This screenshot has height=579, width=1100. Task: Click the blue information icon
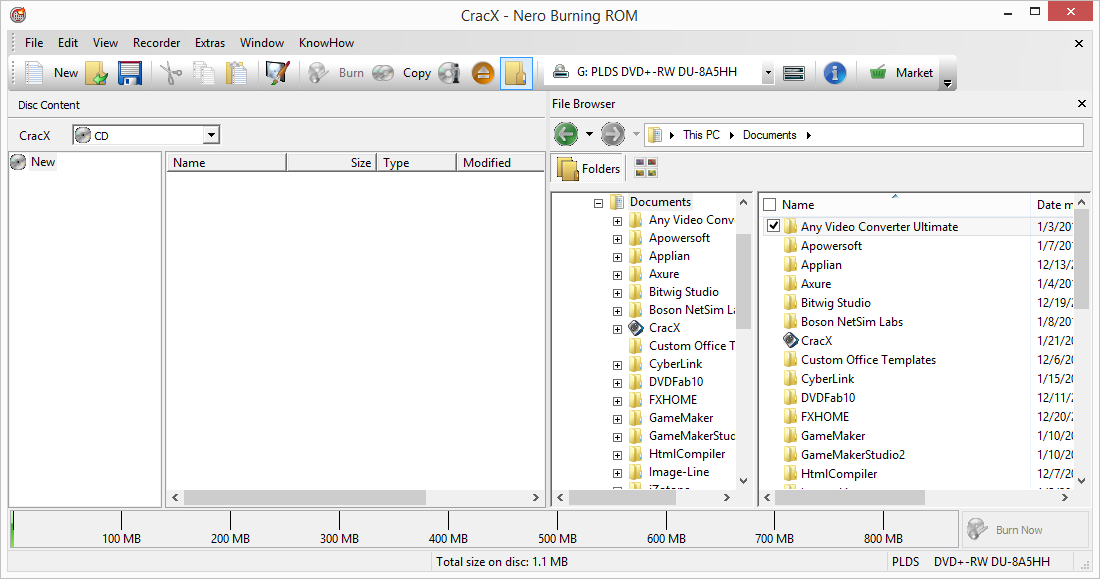pyautogui.click(x=834, y=73)
